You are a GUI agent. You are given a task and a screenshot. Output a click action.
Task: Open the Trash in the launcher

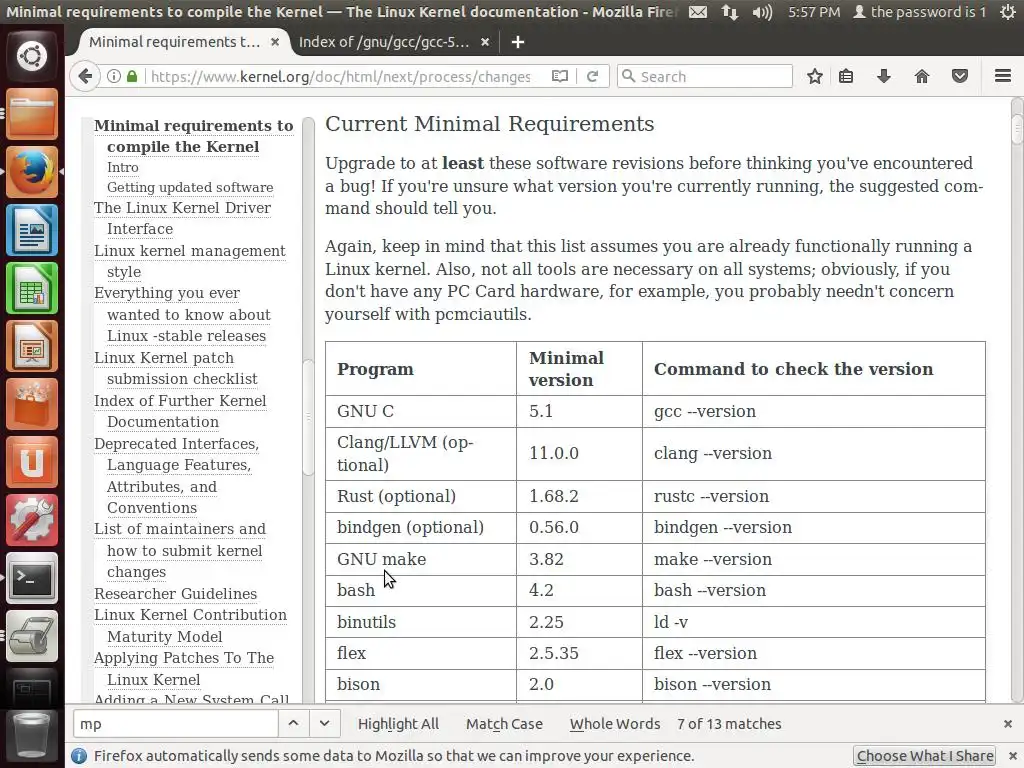[32, 737]
